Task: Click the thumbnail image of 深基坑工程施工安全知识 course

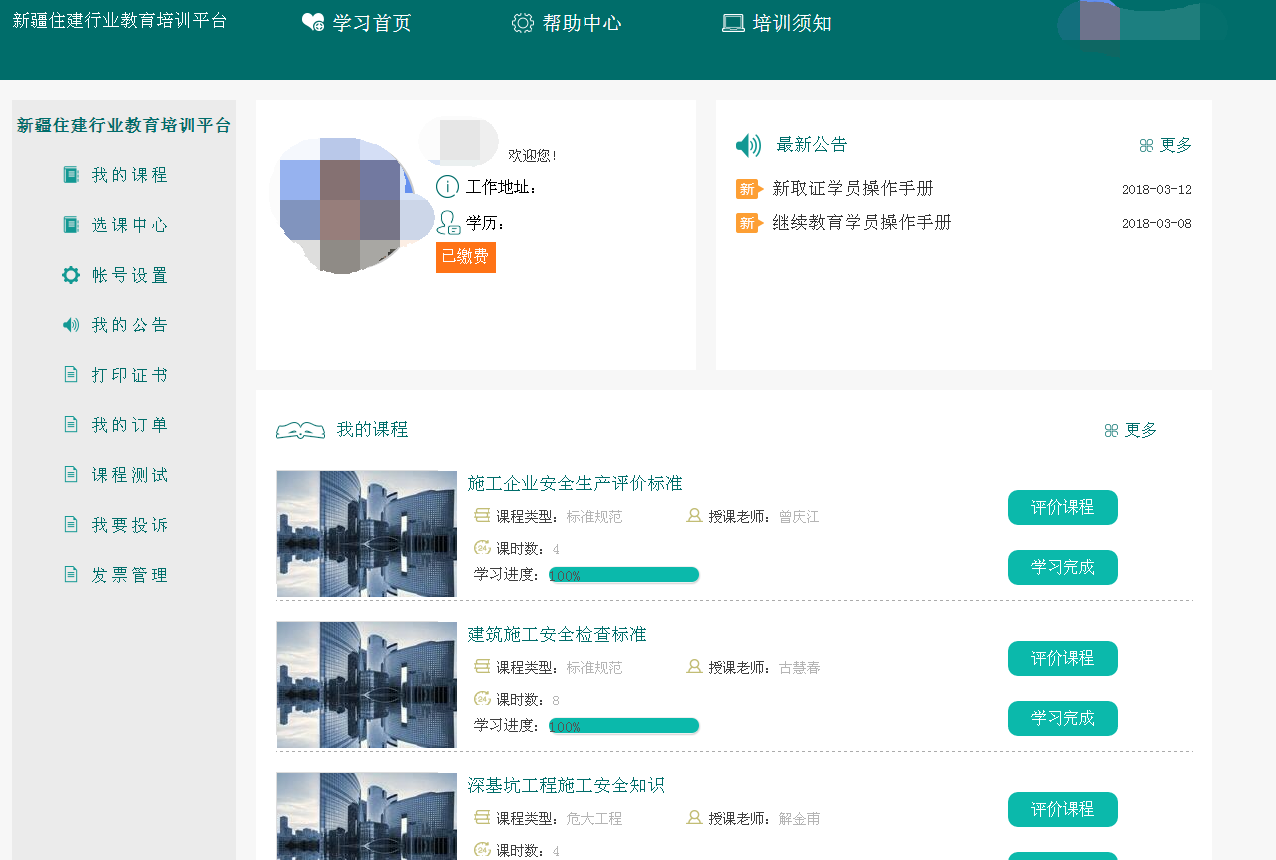Action: [x=366, y=816]
